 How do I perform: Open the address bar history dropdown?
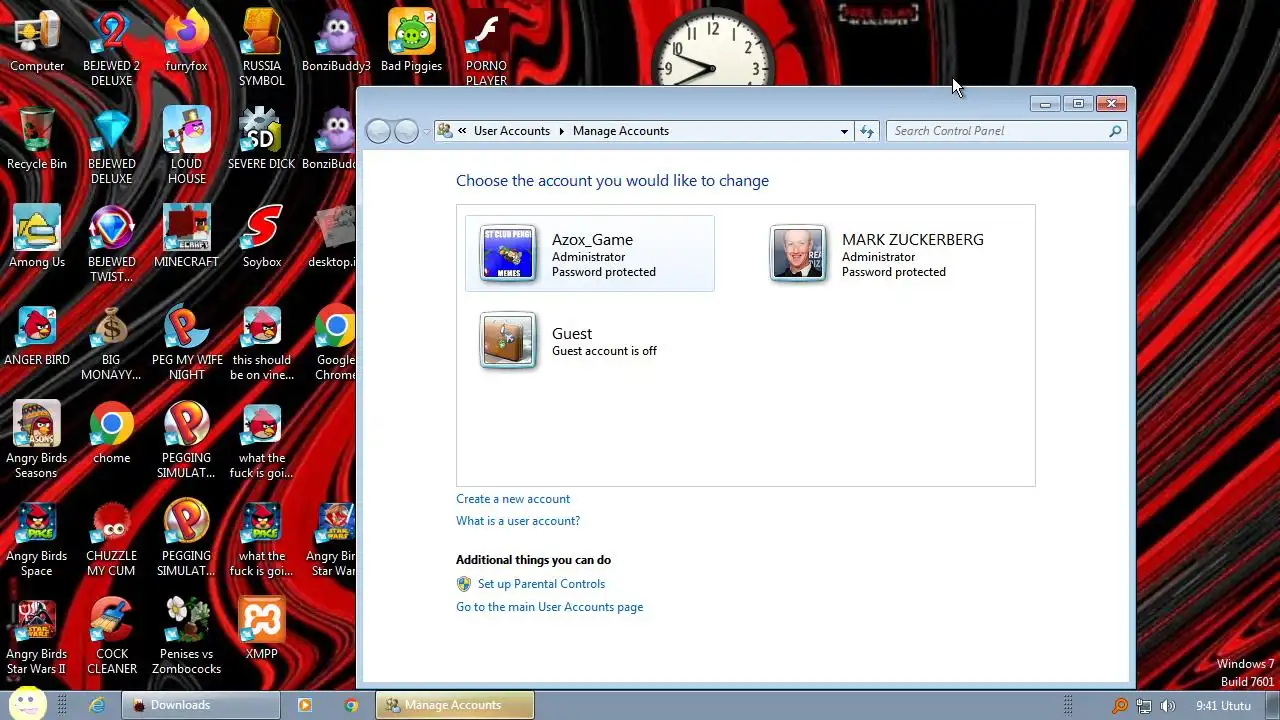[x=844, y=131]
